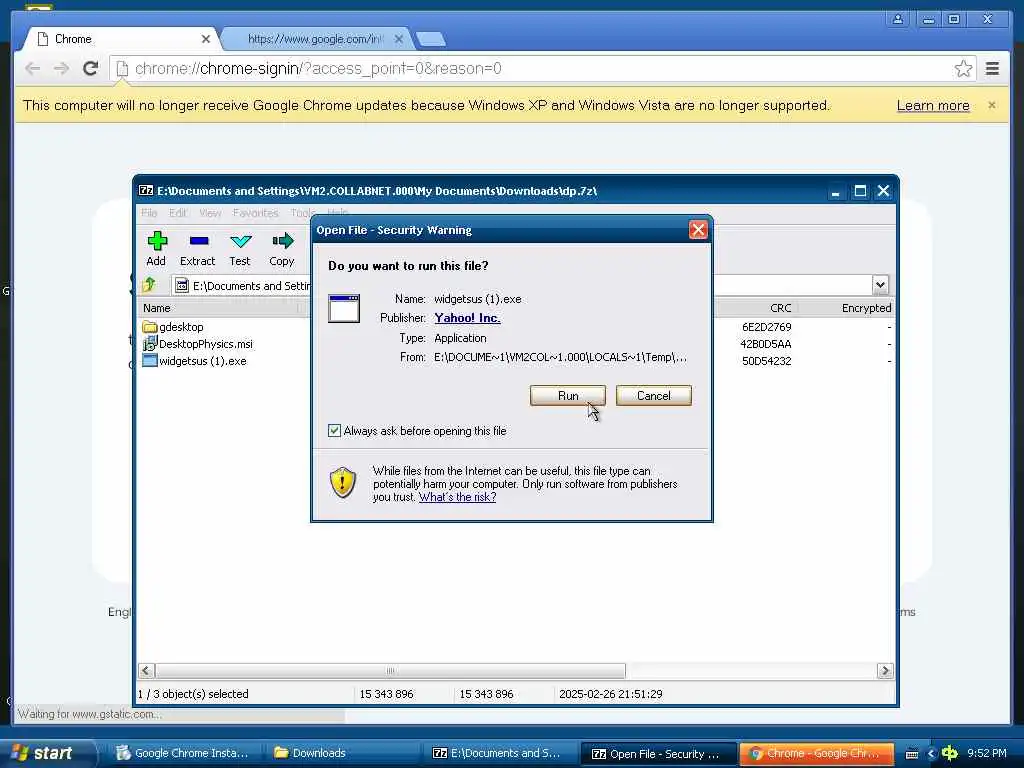Click the page icon in address bar
Viewport: 1024px width, 768px height.
pos(121,69)
